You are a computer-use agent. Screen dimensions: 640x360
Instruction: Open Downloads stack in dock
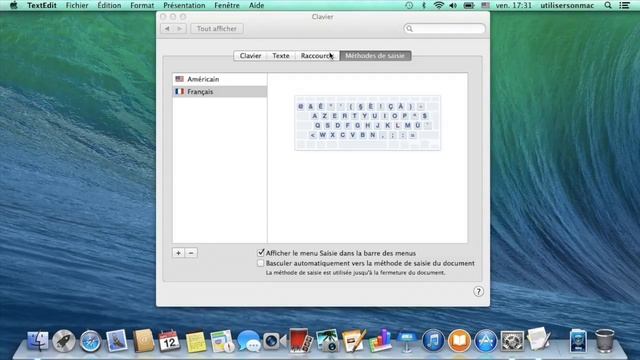pos(578,341)
